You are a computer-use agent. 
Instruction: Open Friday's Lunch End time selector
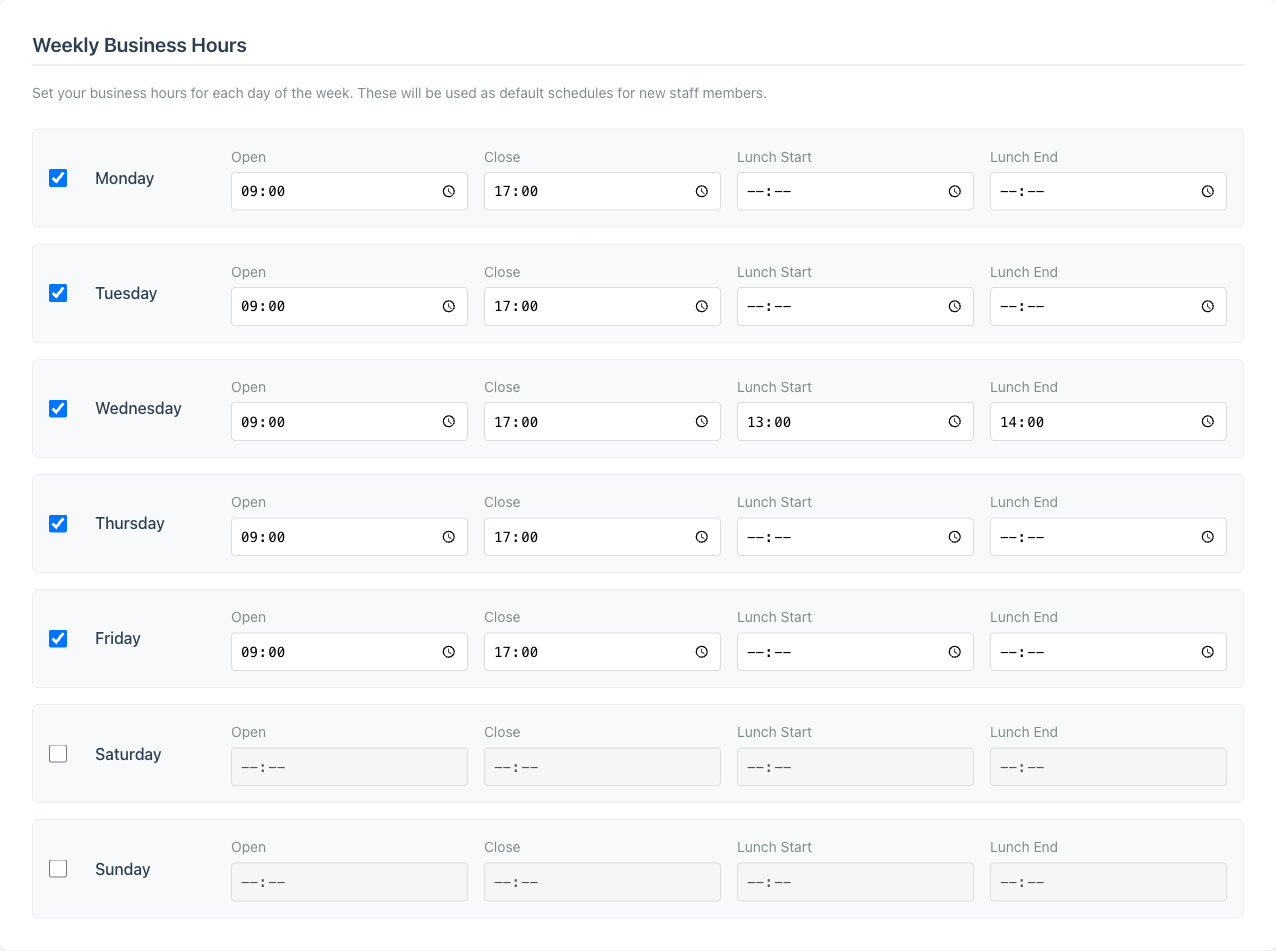(1207, 651)
